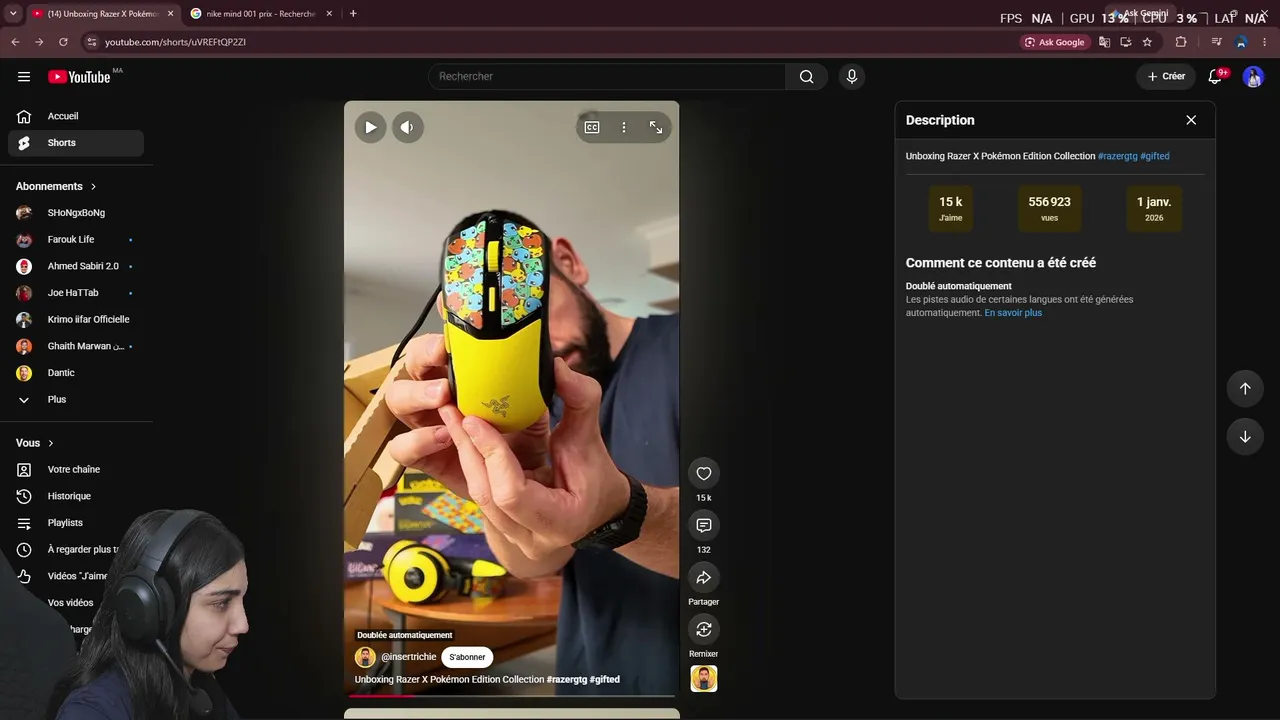
Task: Open the tab search dropdown
Action: point(12,14)
